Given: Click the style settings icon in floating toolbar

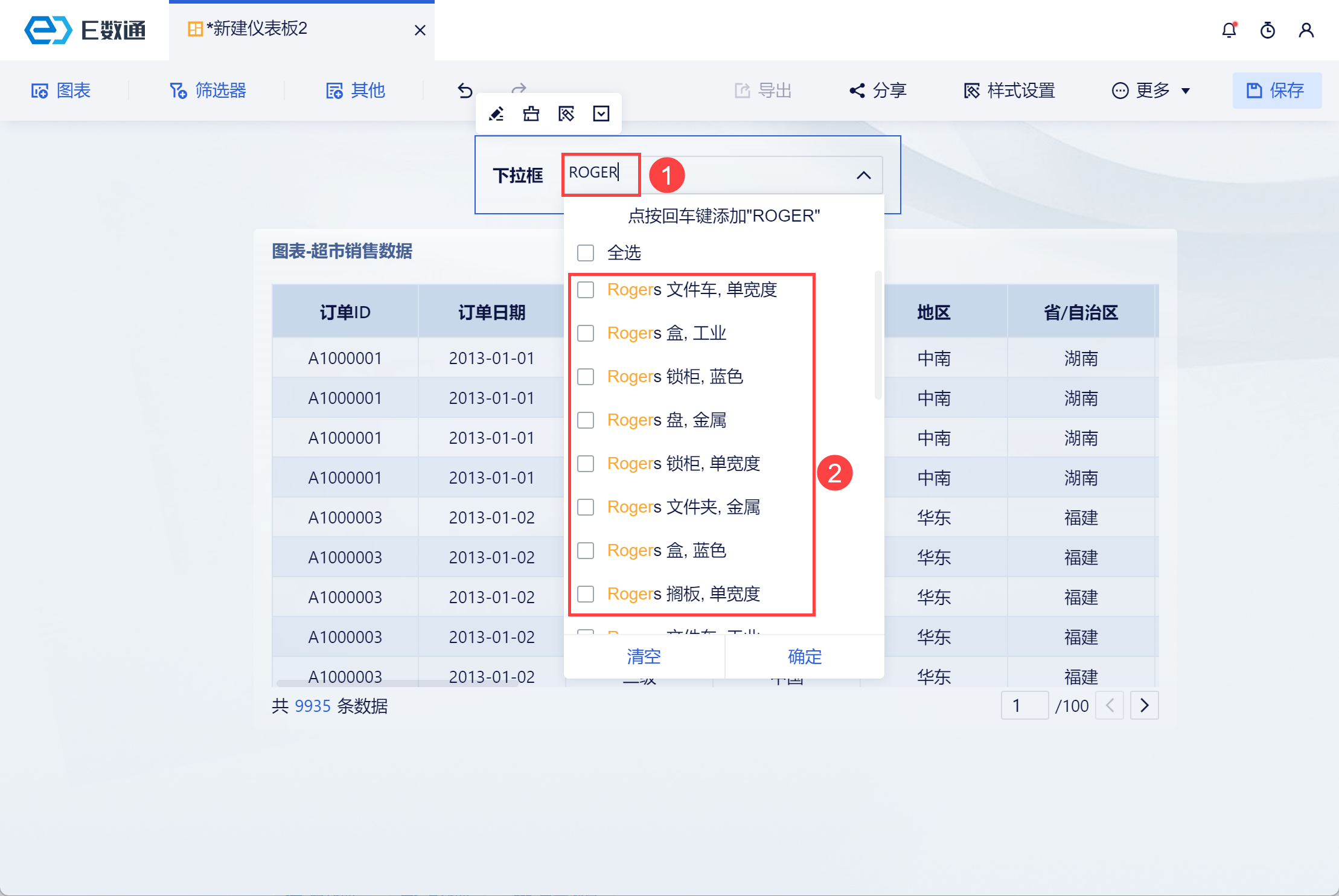Looking at the screenshot, I should pos(566,114).
